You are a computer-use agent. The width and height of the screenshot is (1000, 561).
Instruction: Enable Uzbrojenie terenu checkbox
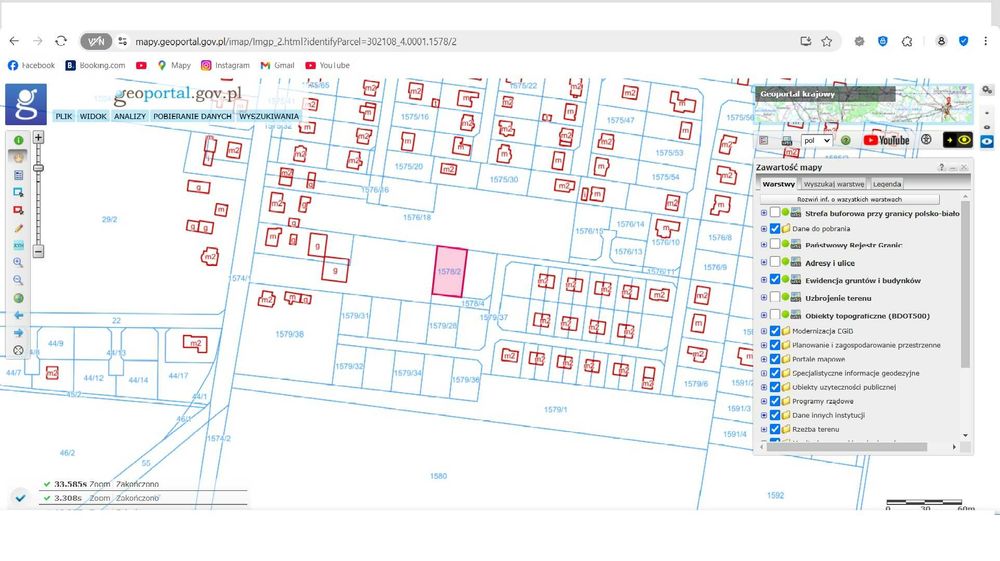[775, 297]
